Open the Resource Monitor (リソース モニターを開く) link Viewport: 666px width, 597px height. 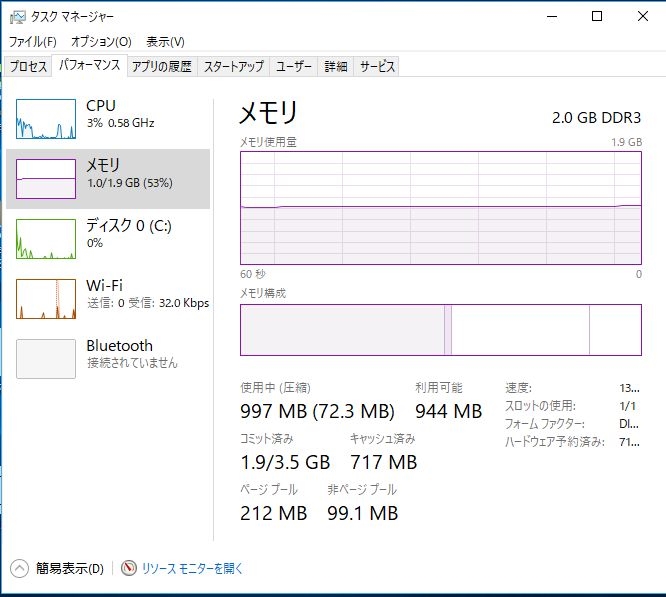(x=193, y=568)
